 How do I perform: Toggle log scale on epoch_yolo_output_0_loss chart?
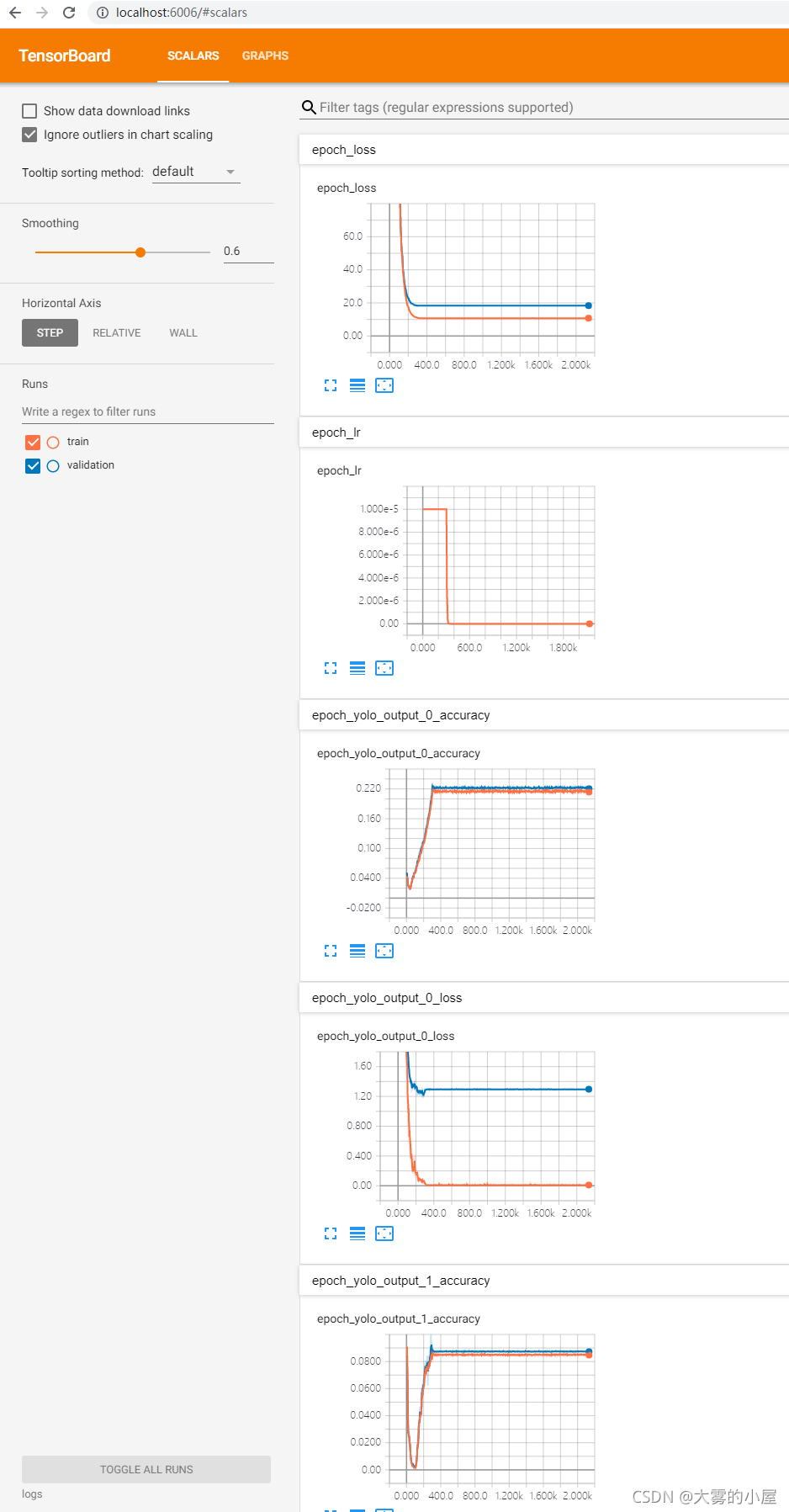(357, 1233)
